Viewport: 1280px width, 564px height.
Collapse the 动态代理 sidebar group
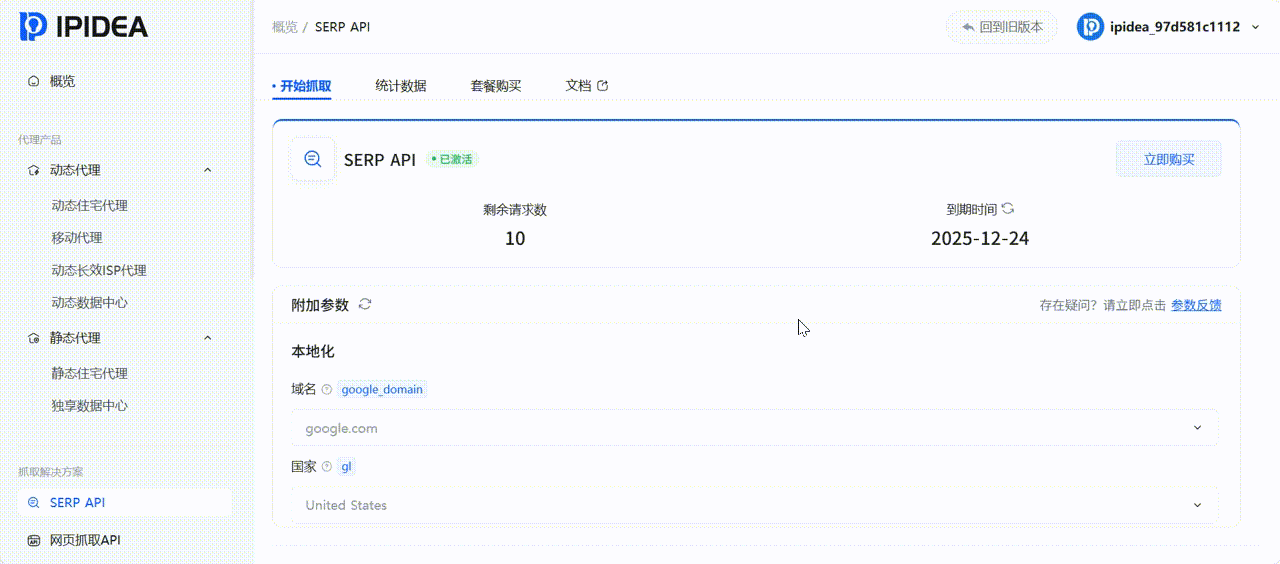[208, 170]
